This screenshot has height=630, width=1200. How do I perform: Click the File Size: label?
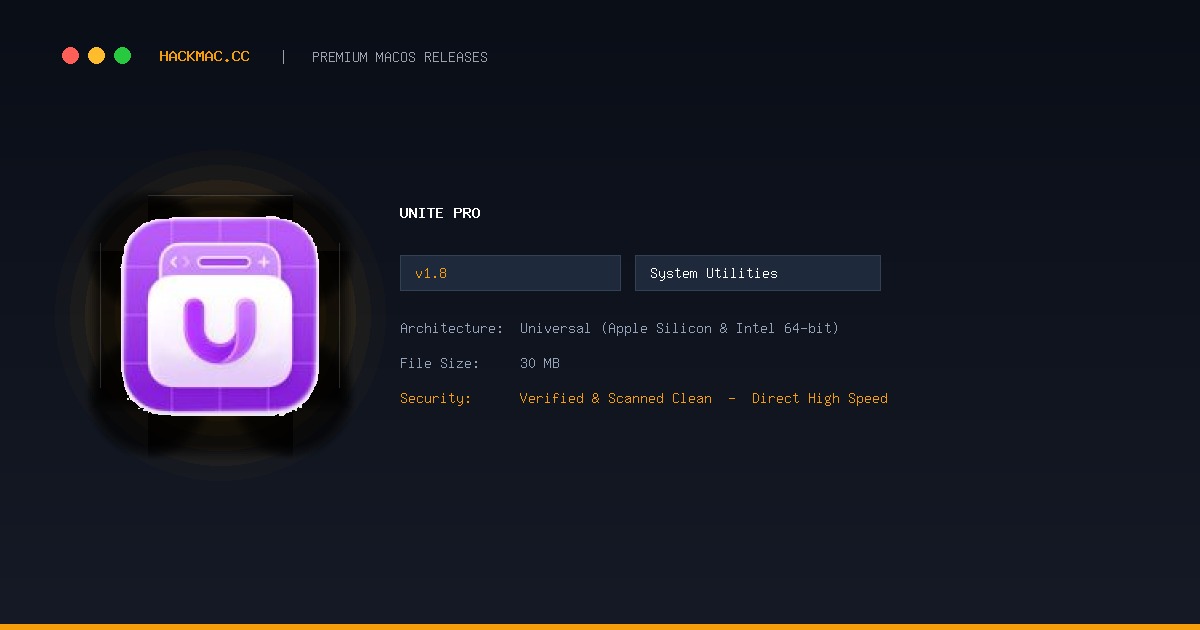pos(440,363)
